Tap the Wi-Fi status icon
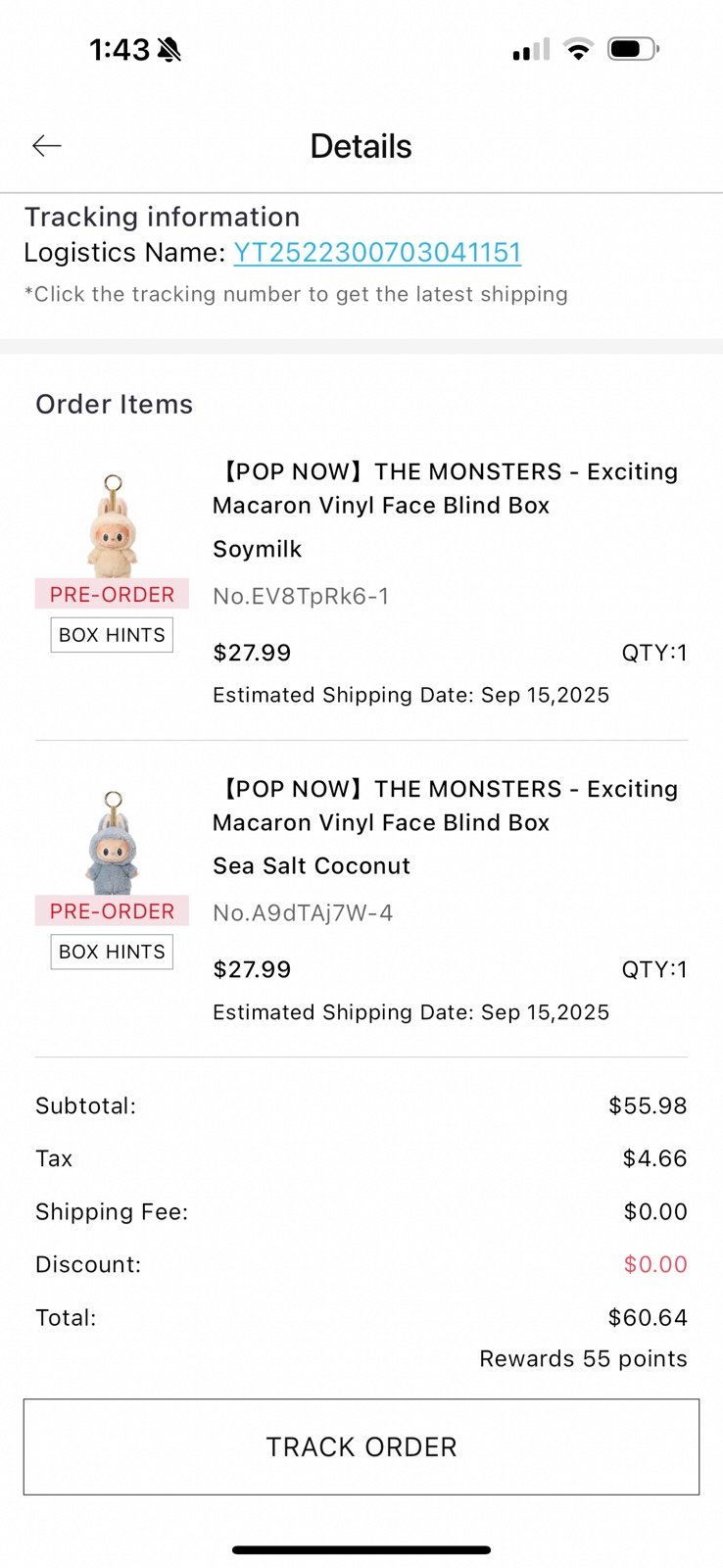The height and width of the screenshot is (1568, 723). coord(579,49)
